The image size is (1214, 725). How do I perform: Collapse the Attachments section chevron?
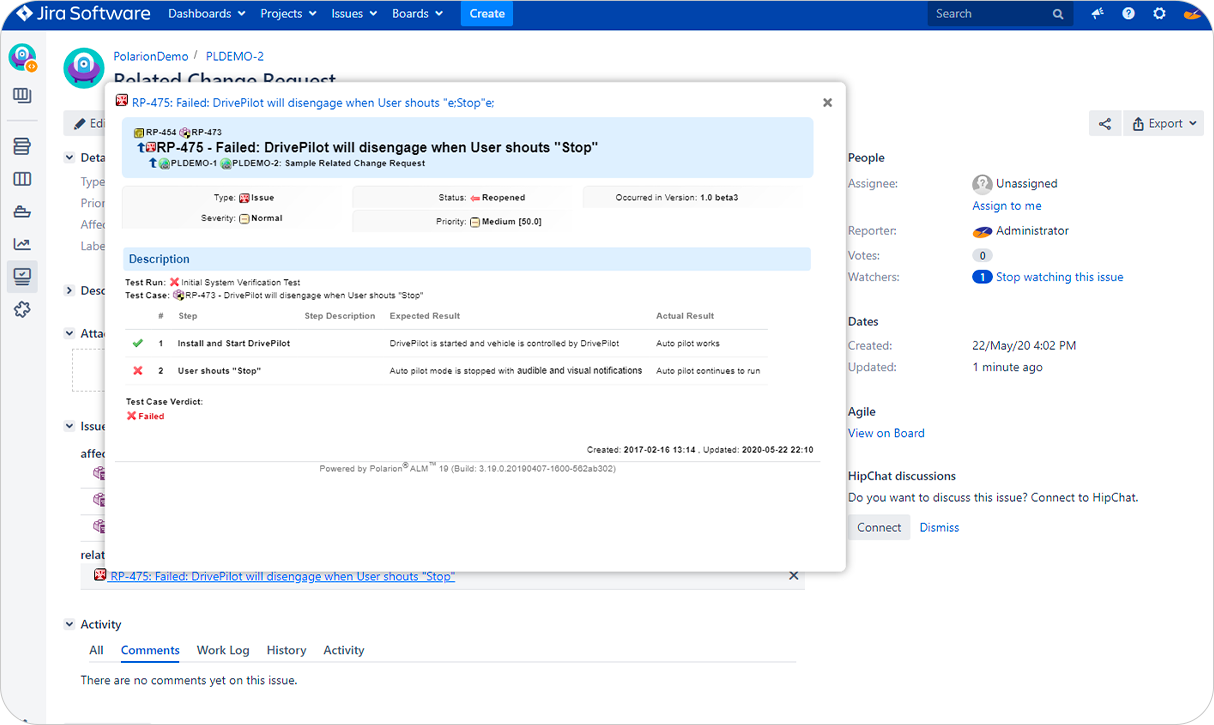click(70, 334)
